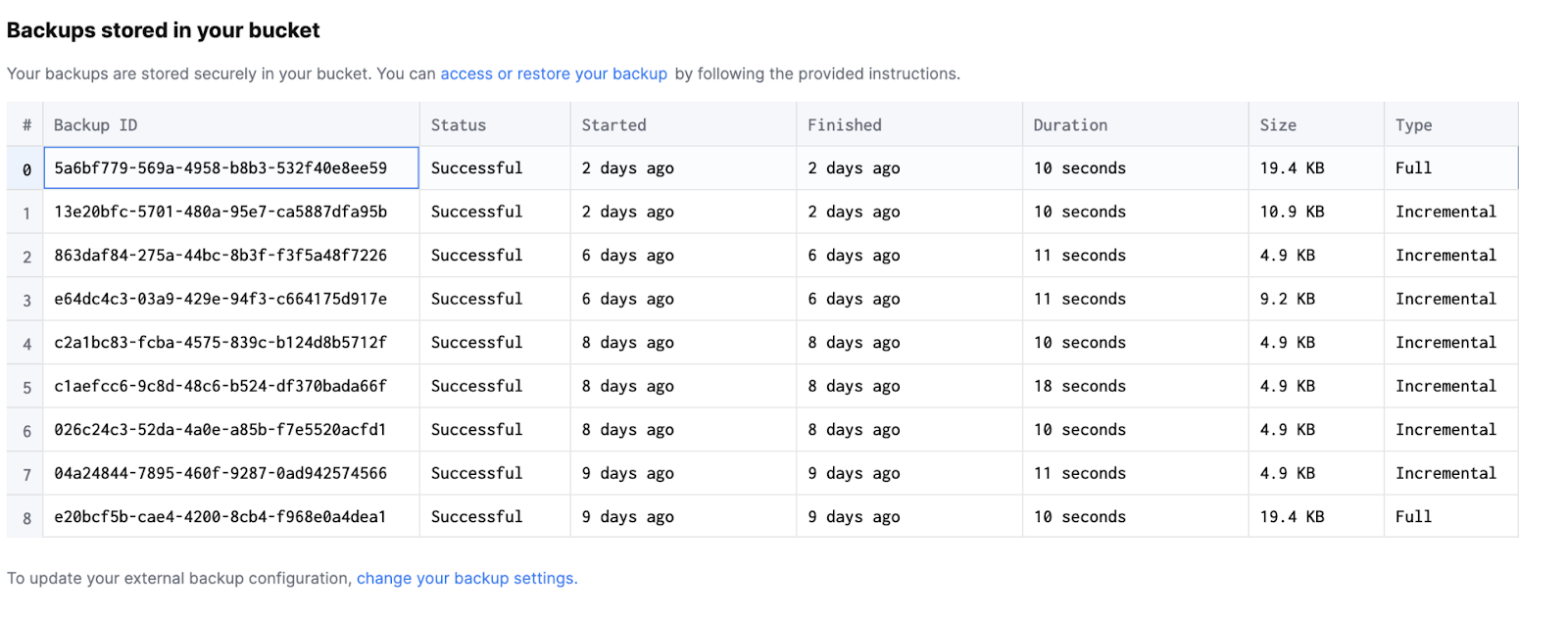This screenshot has width=1568, height=618.
Task: Click the Status column header
Action: [458, 125]
